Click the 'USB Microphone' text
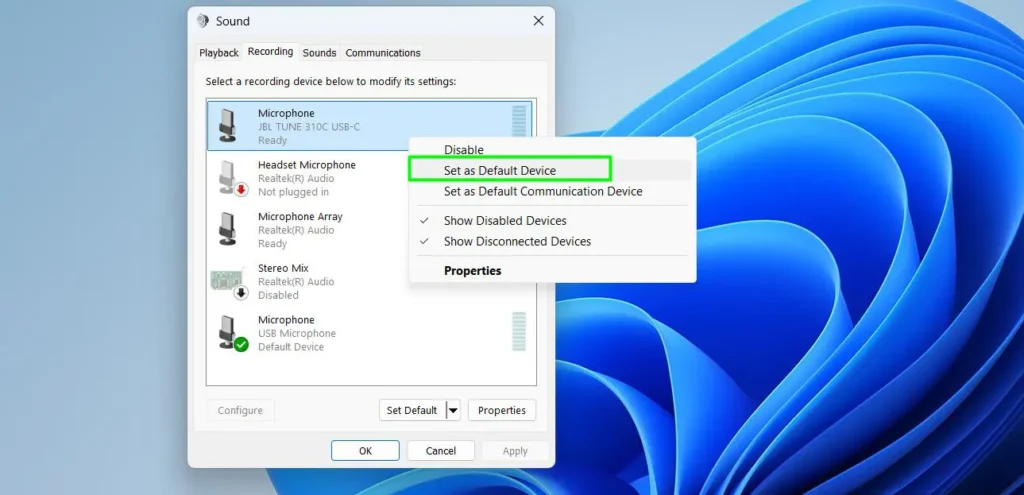 tap(296, 334)
